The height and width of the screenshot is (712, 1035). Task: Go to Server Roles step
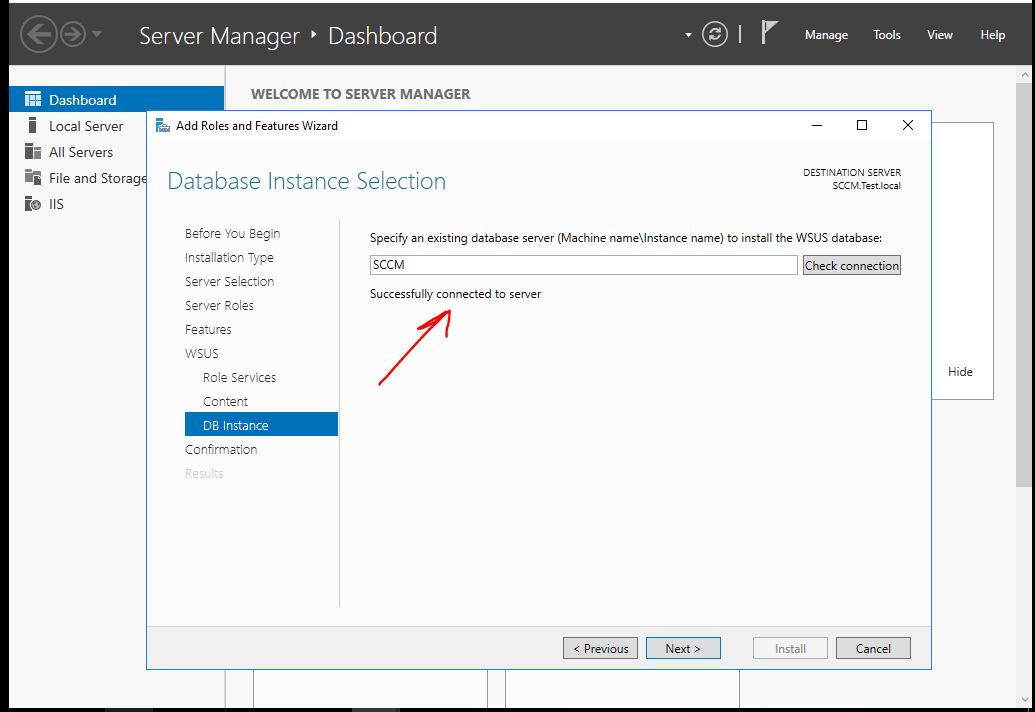[x=219, y=306]
